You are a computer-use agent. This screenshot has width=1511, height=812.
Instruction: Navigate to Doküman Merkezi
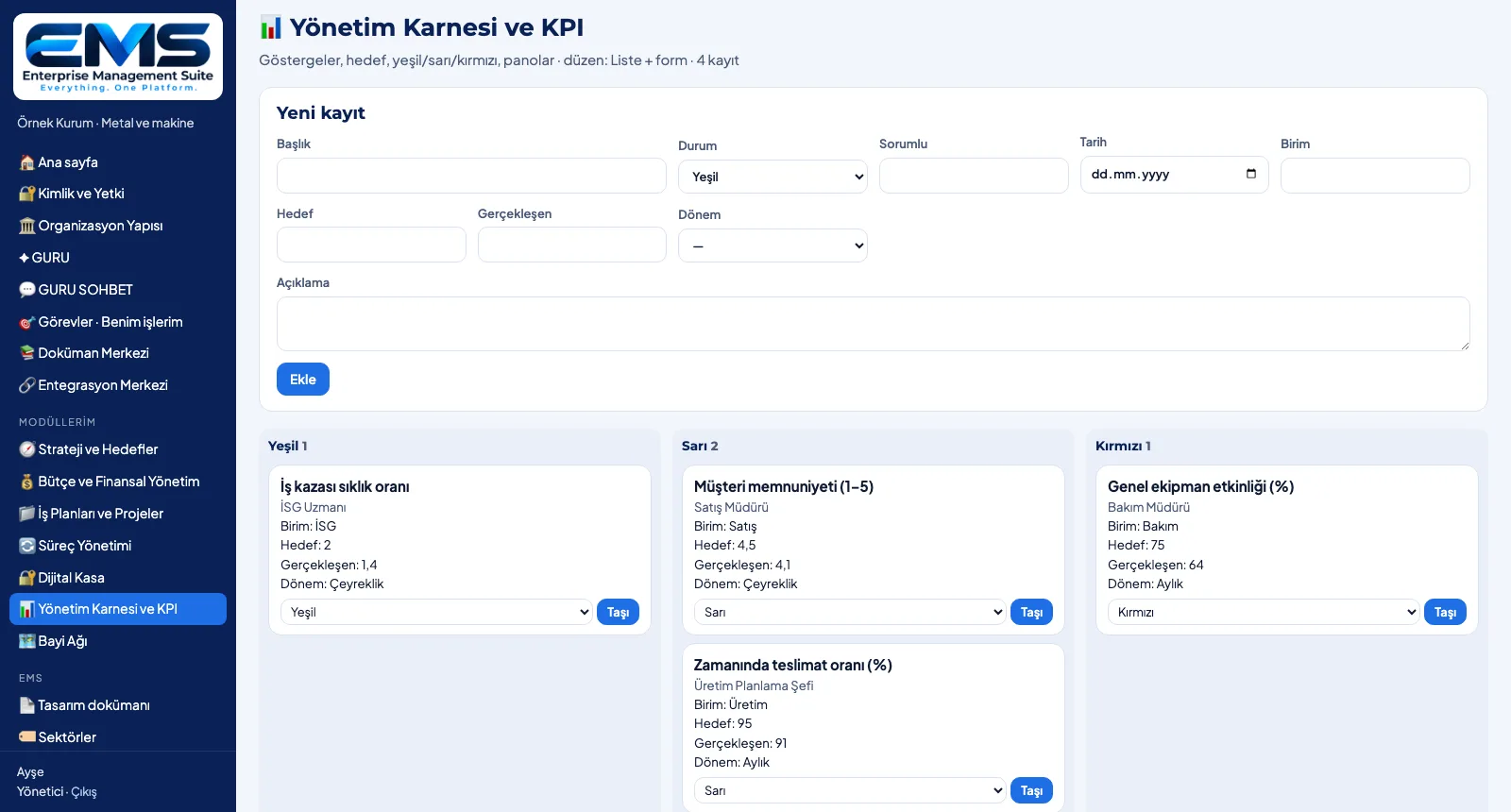tap(118, 353)
